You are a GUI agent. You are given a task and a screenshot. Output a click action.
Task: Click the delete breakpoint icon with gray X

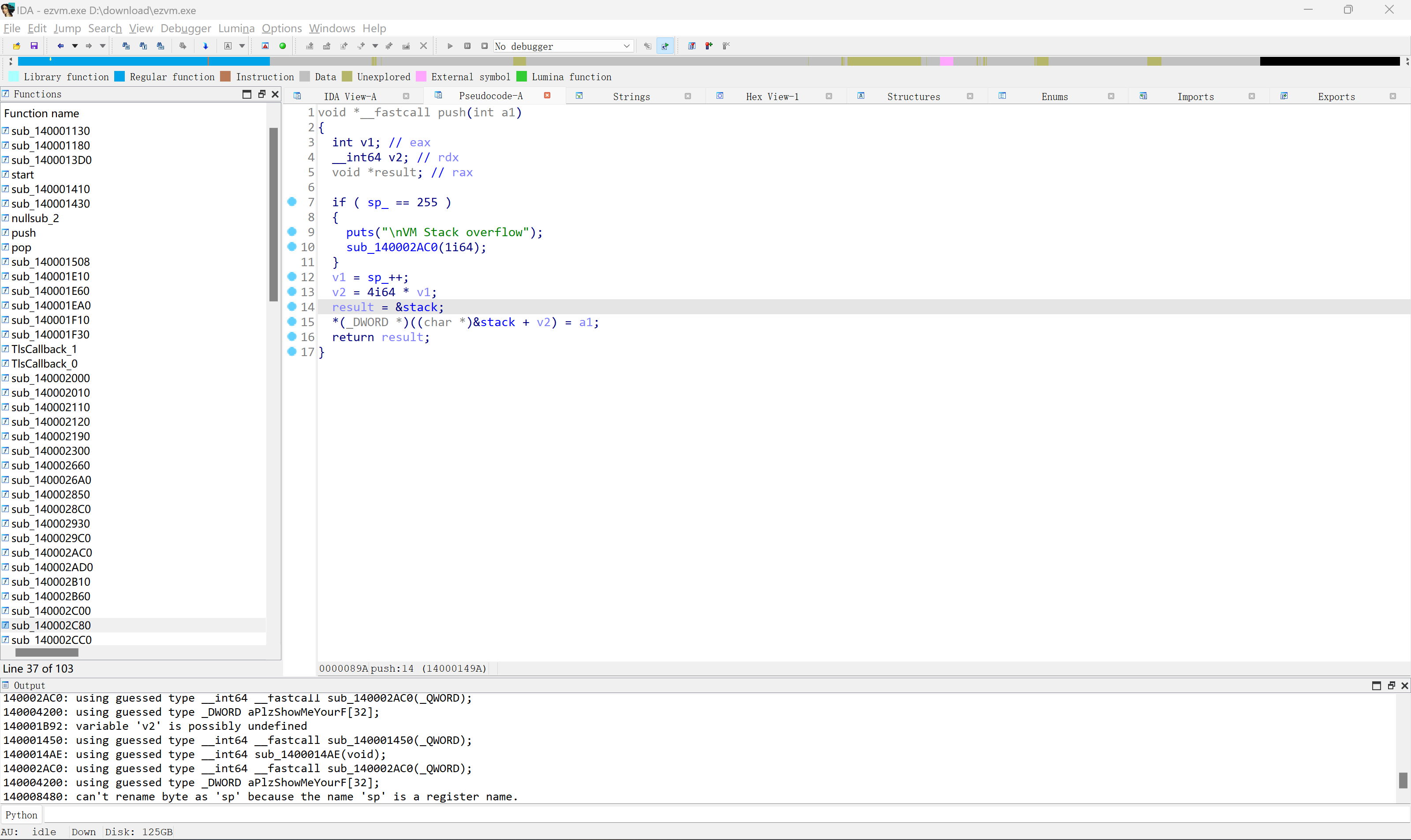tap(727, 46)
